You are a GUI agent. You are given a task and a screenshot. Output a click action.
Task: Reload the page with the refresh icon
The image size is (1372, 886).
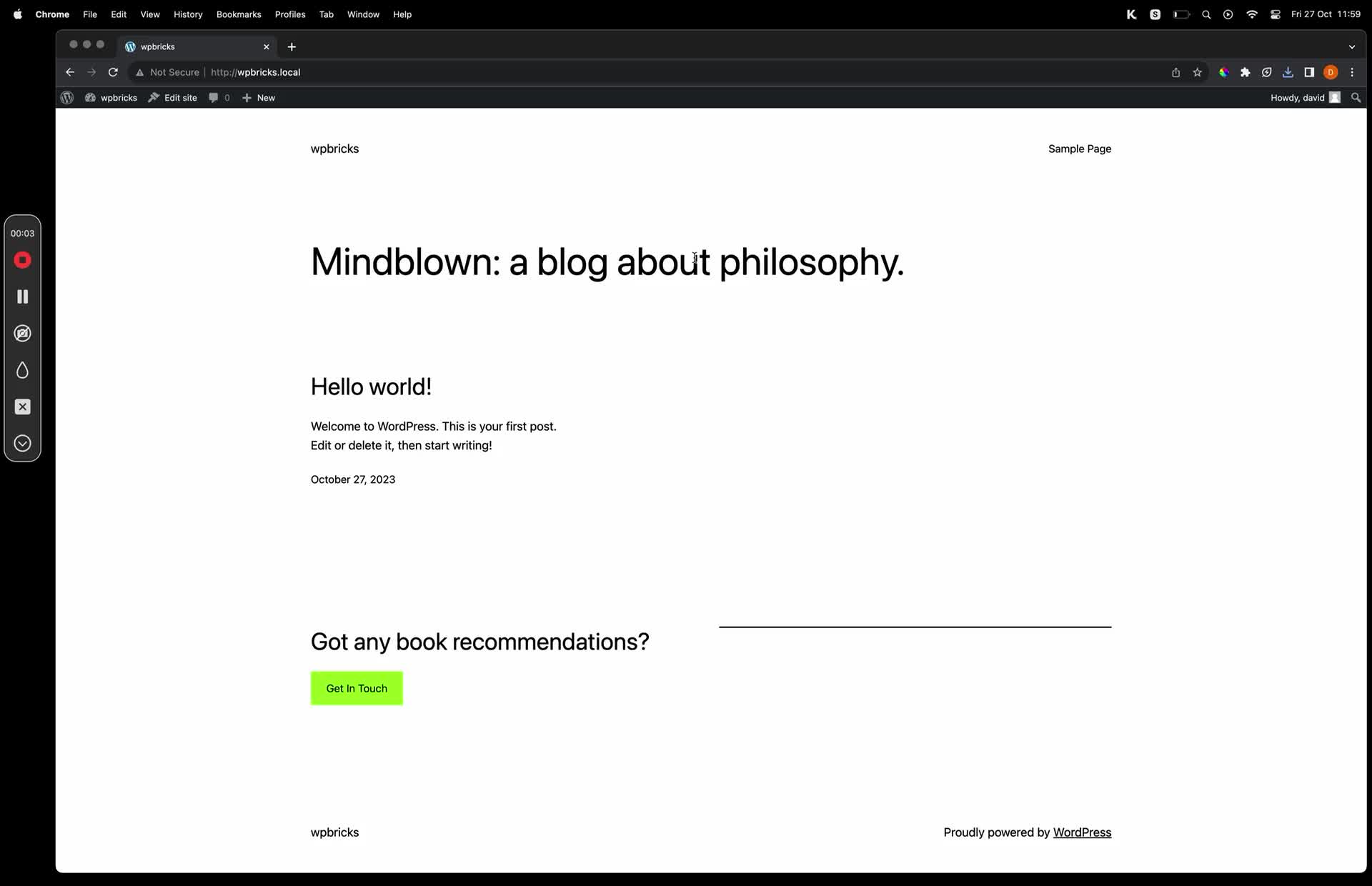pyautogui.click(x=113, y=72)
